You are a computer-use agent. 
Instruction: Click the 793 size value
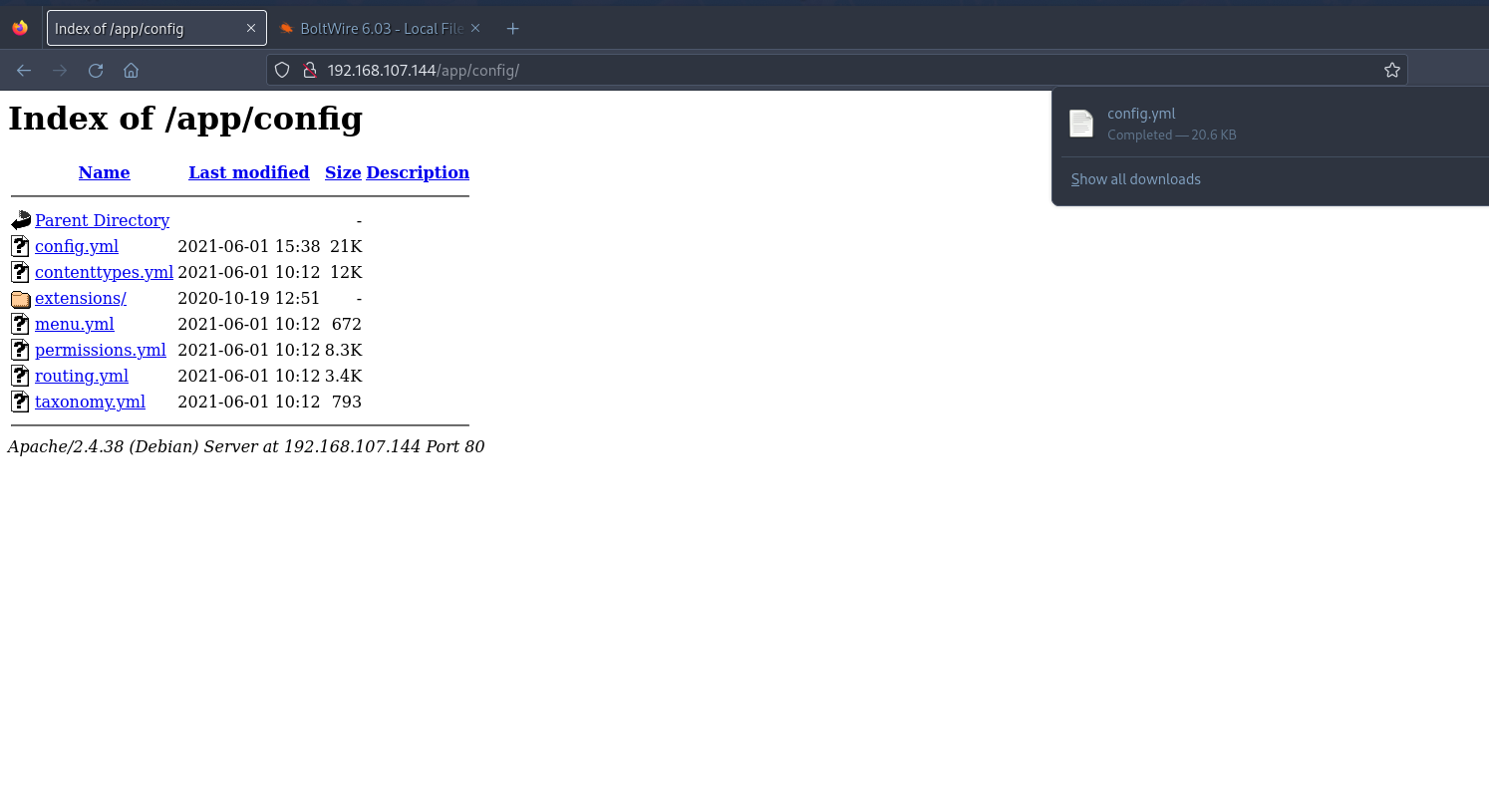[347, 402]
